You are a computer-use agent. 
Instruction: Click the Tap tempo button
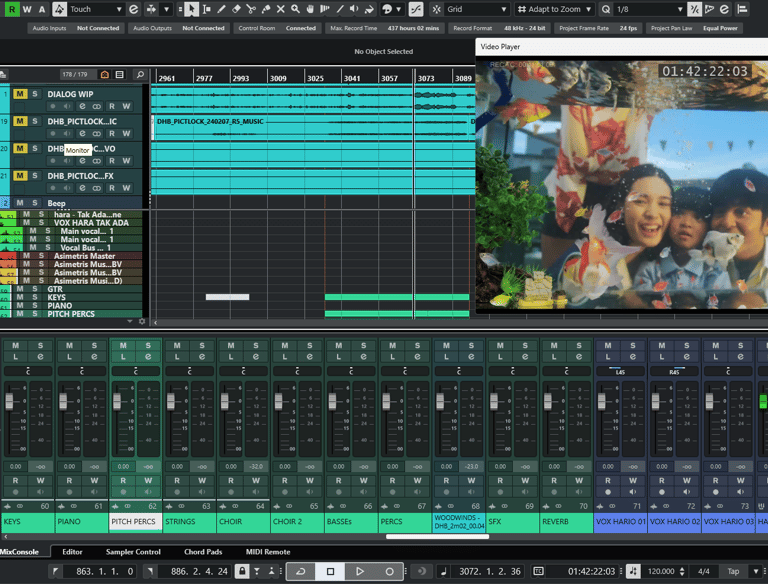733,571
